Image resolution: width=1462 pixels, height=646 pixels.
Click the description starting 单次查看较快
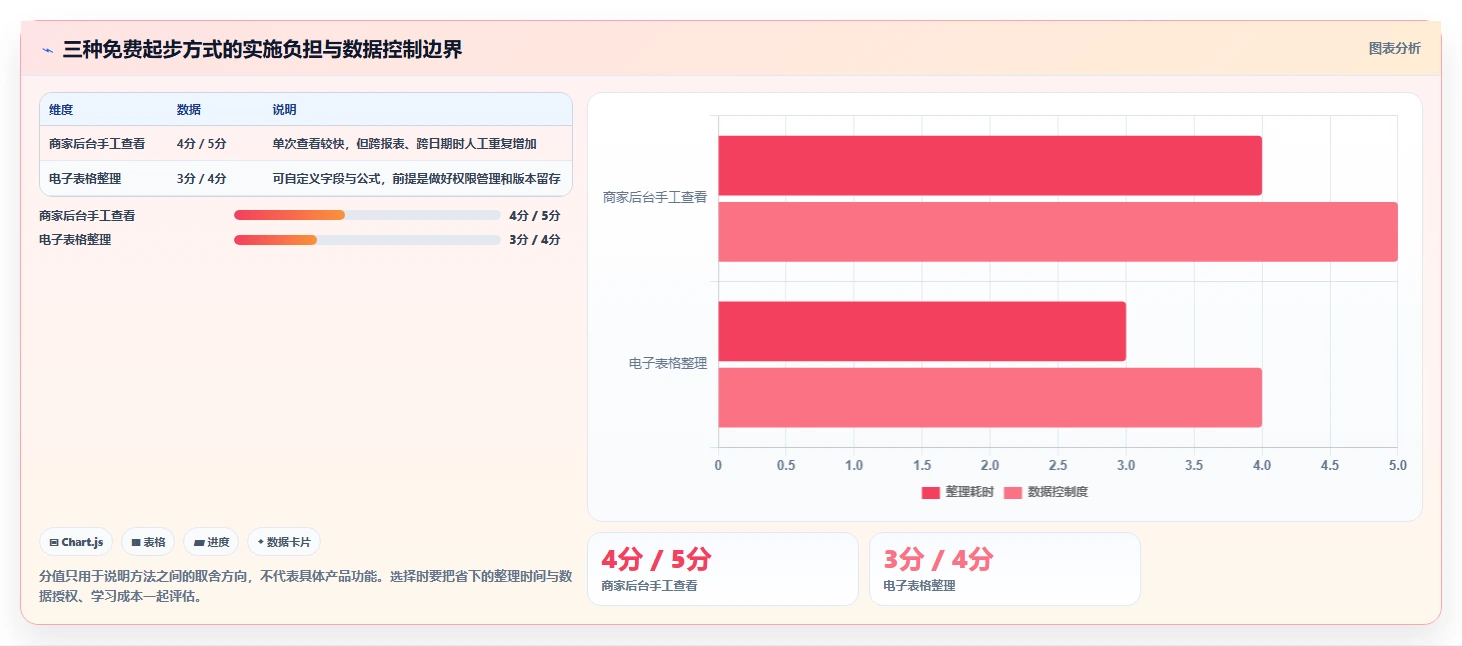click(x=404, y=144)
